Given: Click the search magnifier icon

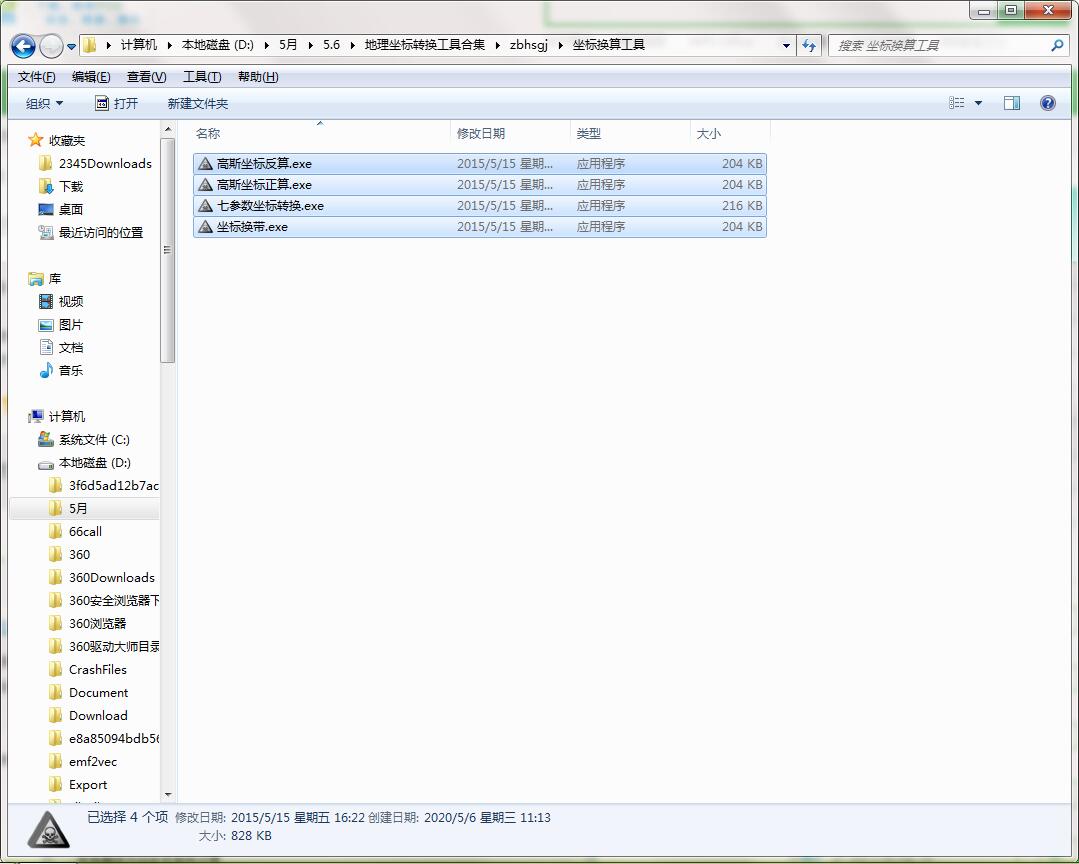Looking at the screenshot, I should point(1058,45).
